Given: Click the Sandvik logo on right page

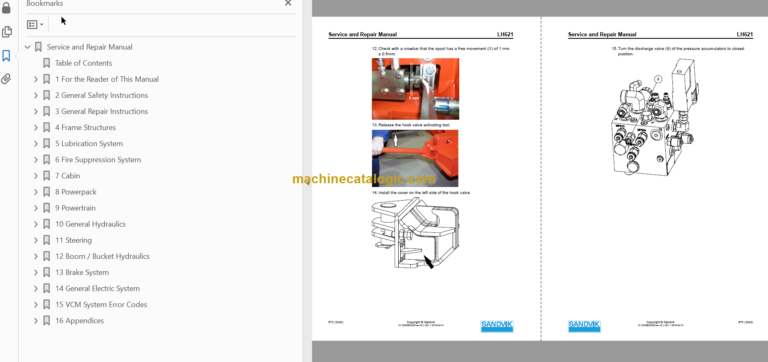Looking at the screenshot, I should tap(584, 326).
